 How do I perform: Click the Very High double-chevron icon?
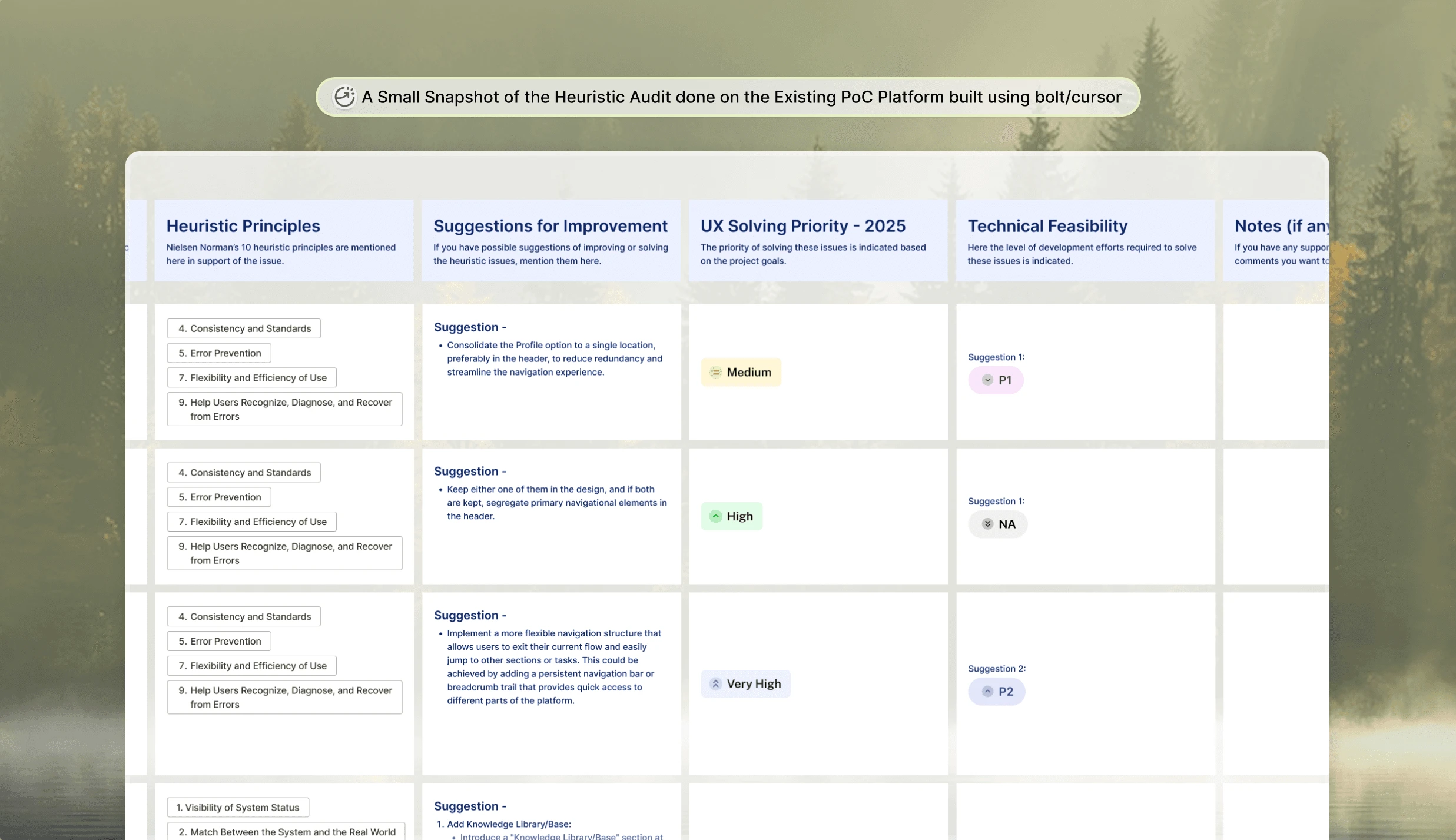[x=715, y=684]
